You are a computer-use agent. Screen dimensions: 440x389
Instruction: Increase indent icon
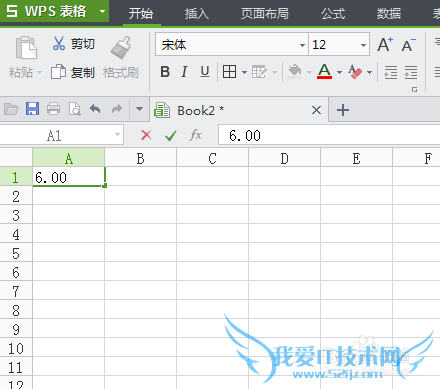coord(411,72)
